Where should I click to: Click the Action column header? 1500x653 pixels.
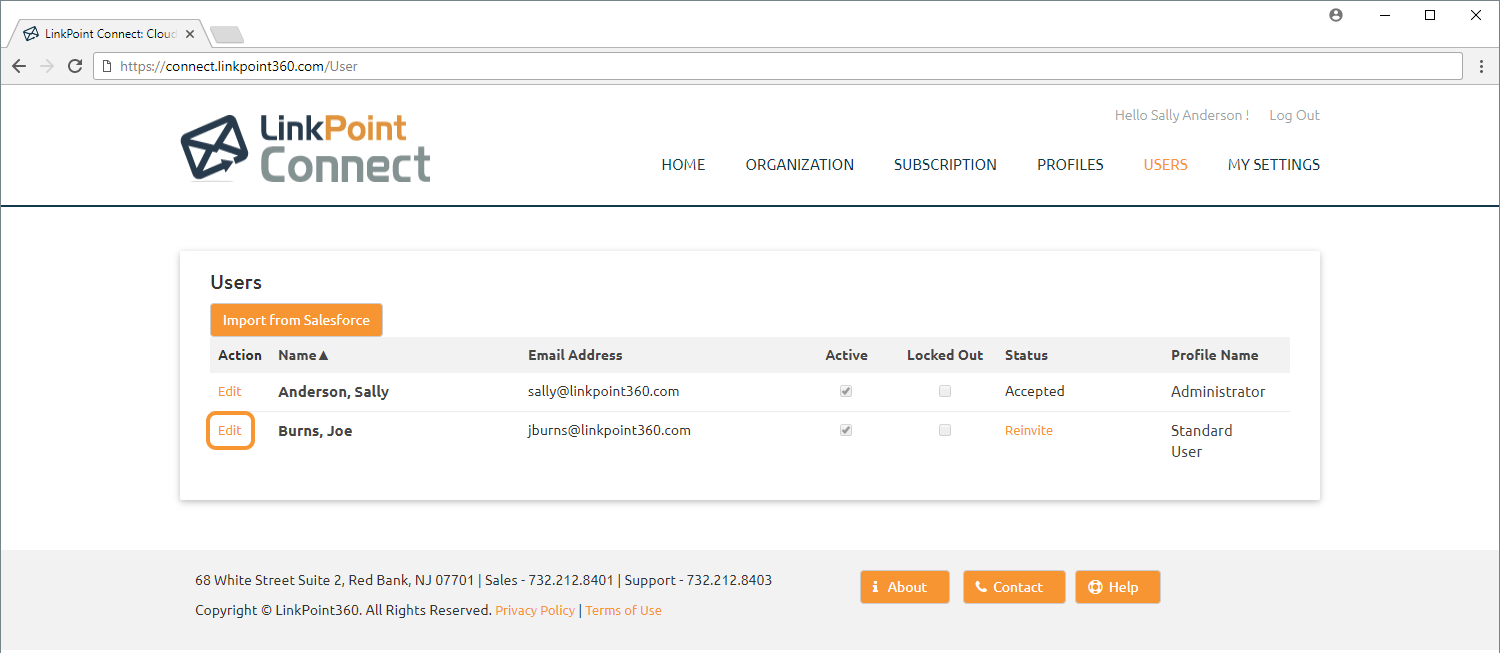click(240, 355)
